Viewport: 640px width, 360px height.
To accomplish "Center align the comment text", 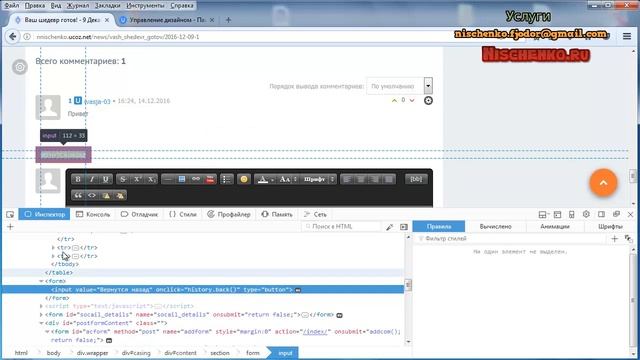I will 361,179.
